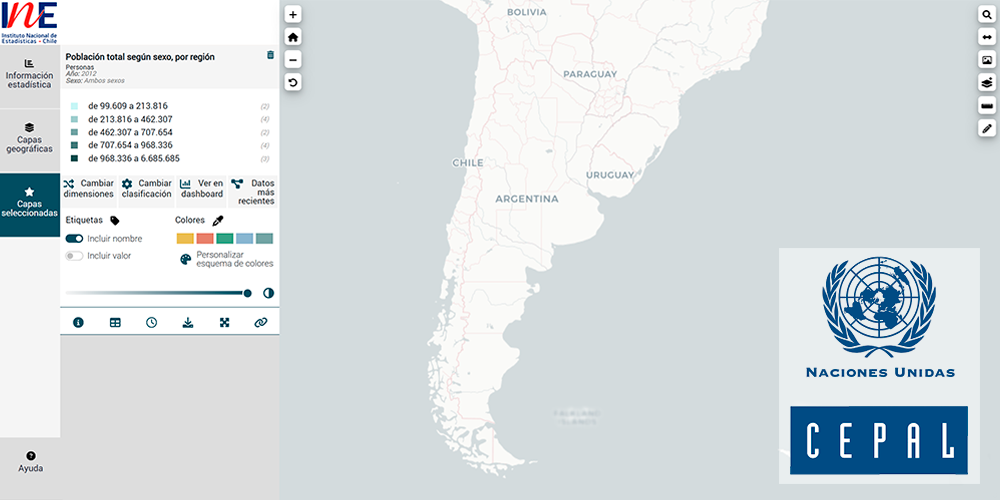The image size is (1000, 500).
Task: Toggle the Incluir nombre switch
Action: click(x=75, y=239)
